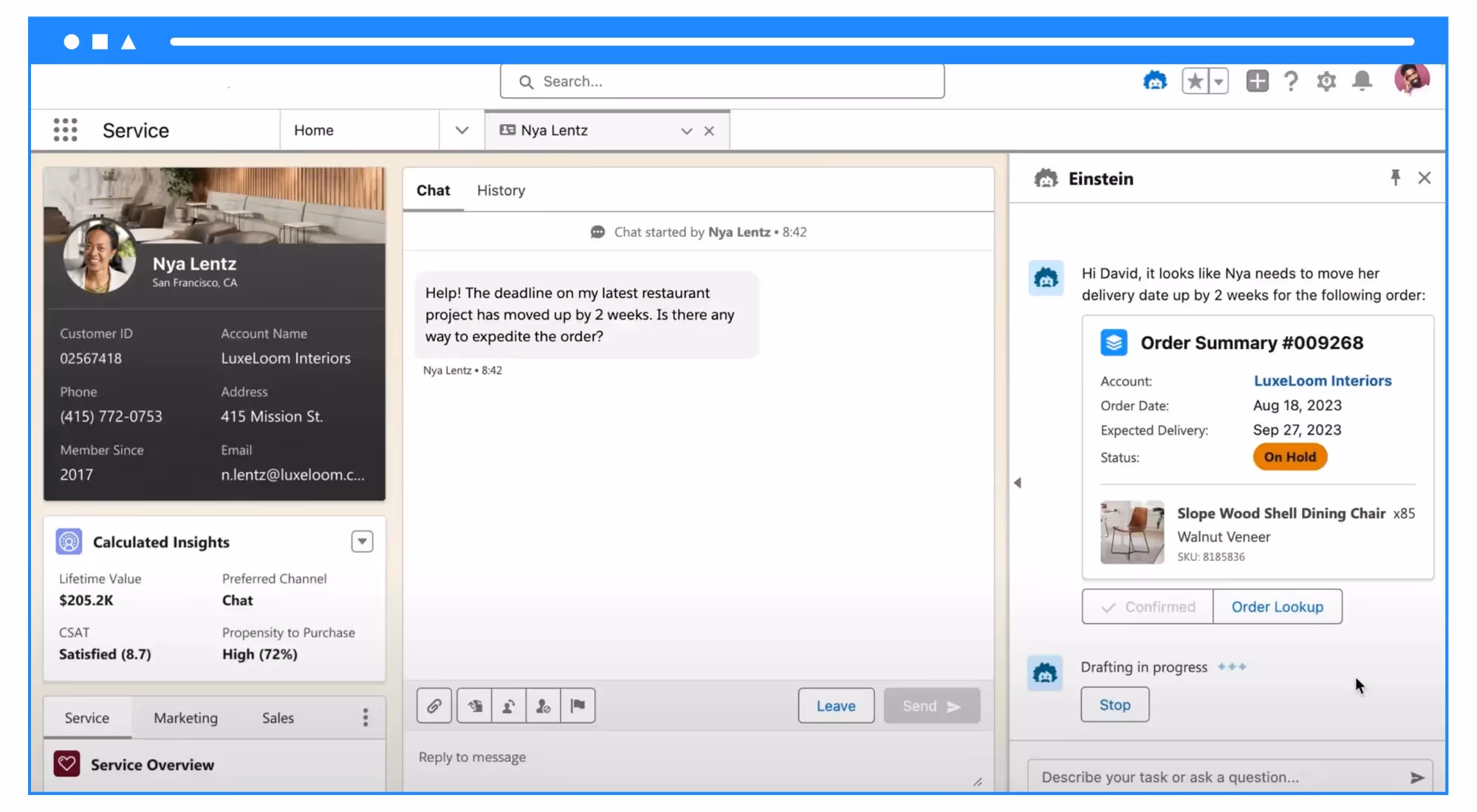Image resolution: width=1477 pixels, height=812 pixels.
Task: Click the Einstein avatar beside the greeting message
Action: pyautogui.click(x=1046, y=278)
